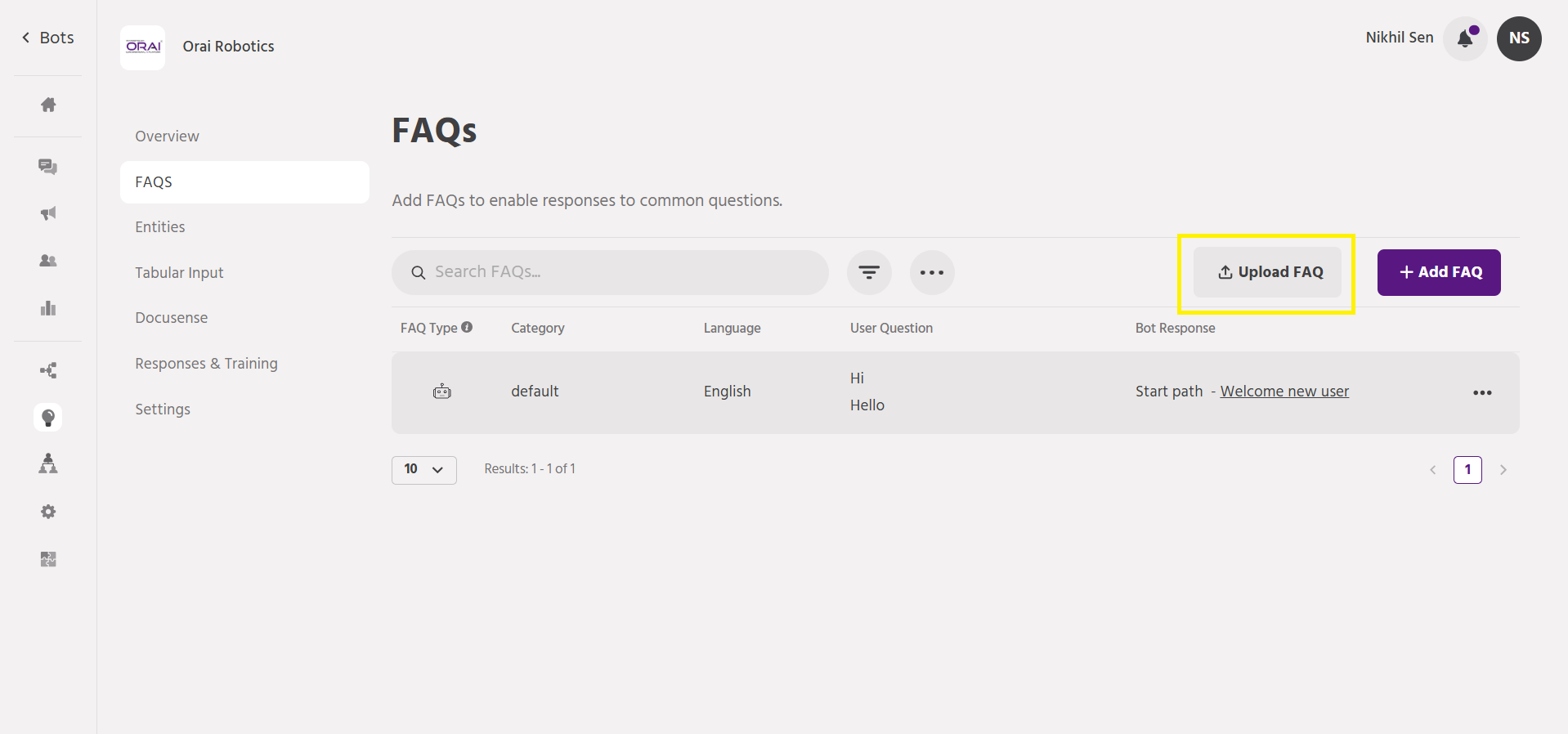Screen dimensions: 1568x734
Task: Click the gear settings sidebar icon
Action: (x=48, y=512)
